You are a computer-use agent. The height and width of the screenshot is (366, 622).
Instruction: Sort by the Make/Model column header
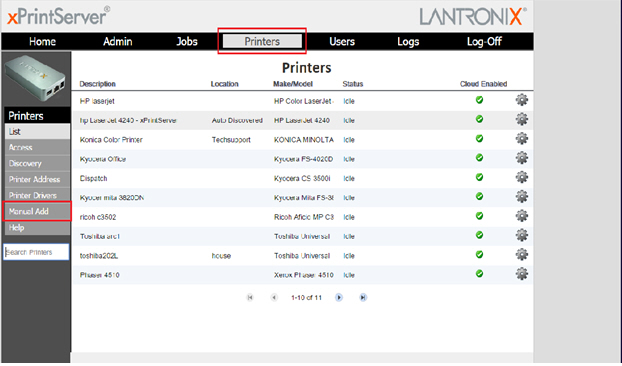pyautogui.click(x=293, y=84)
